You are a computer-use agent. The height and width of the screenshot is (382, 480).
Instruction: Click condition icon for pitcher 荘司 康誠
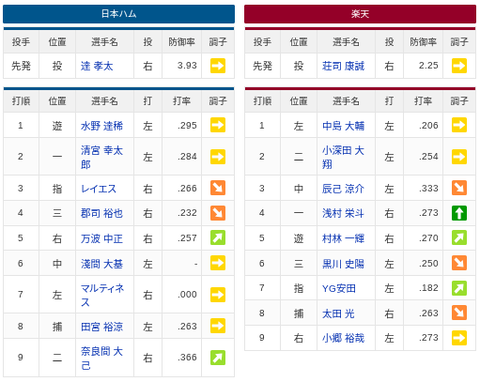tap(459, 66)
